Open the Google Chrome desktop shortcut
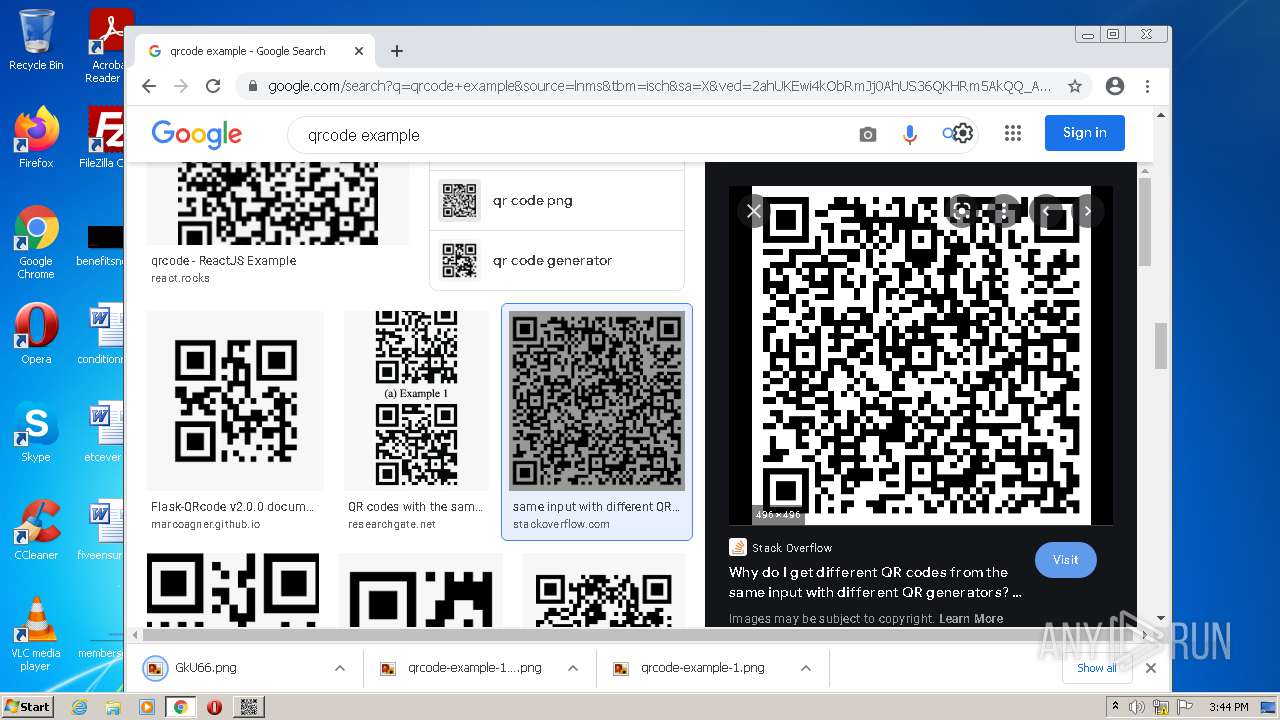Image resolution: width=1280 pixels, height=720 pixels. (x=36, y=242)
